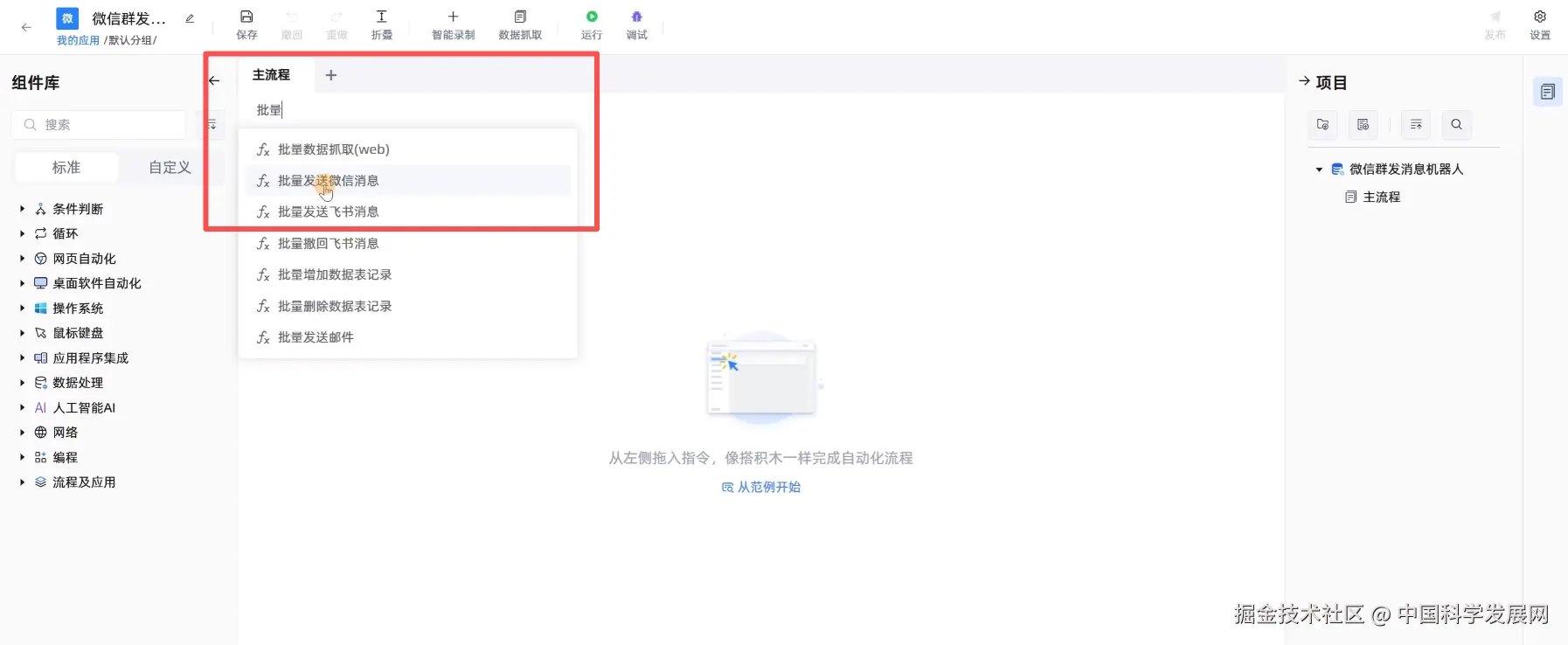This screenshot has width=1568, height=645.
Task: Click the blue app logo icon 微
Action: 67,18
